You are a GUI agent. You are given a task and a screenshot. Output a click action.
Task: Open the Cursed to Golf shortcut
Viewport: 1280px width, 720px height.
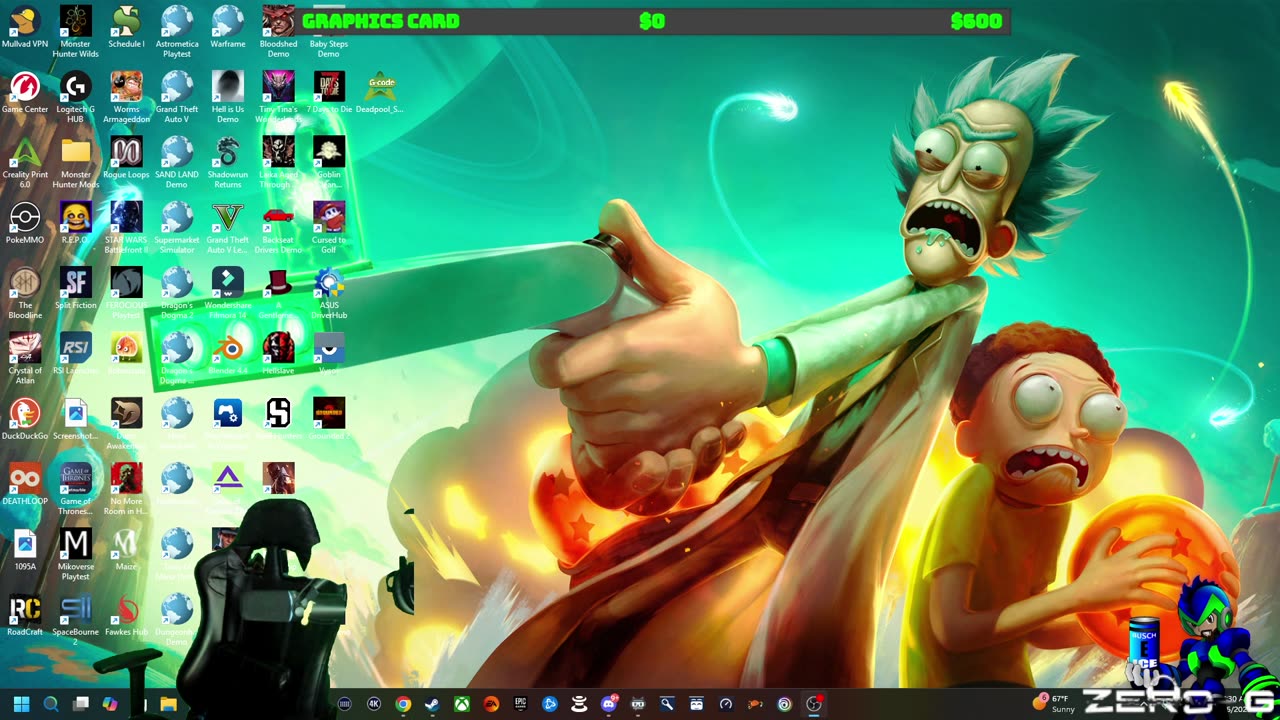329,228
